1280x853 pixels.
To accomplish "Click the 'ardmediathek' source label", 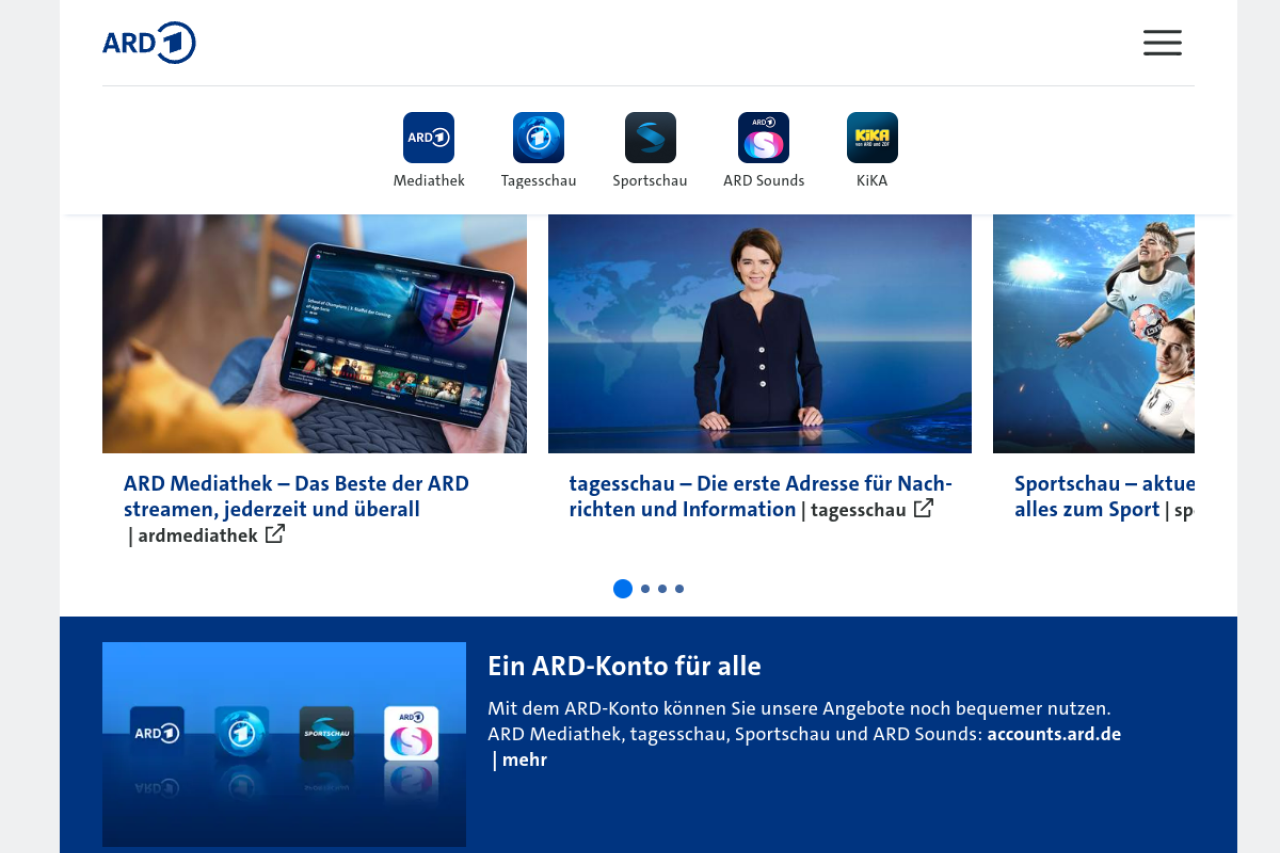I will click(x=198, y=536).
